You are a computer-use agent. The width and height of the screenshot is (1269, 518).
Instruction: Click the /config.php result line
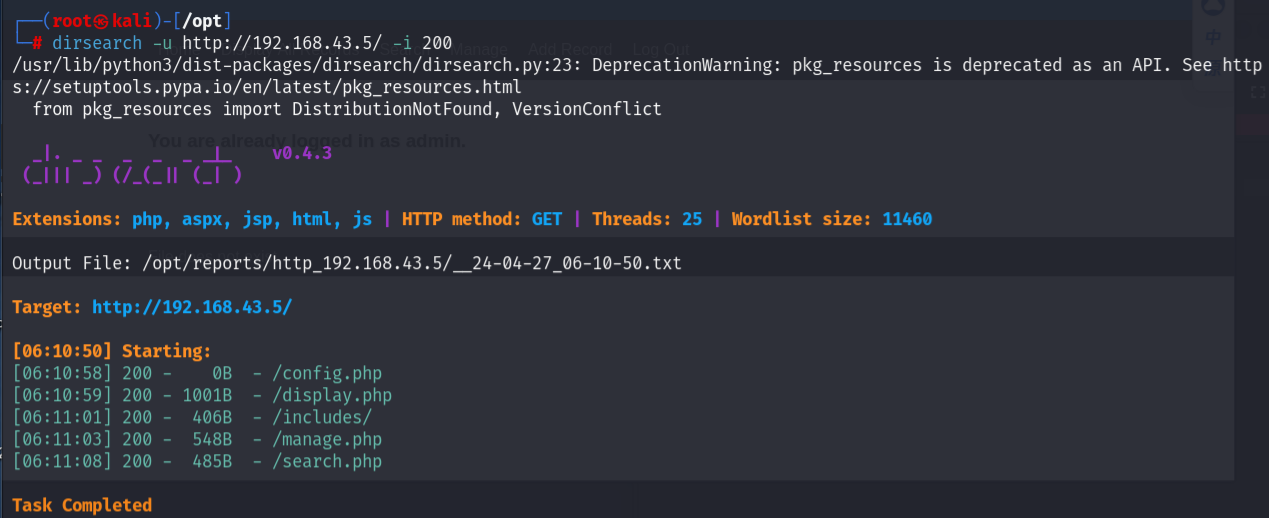point(197,373)
